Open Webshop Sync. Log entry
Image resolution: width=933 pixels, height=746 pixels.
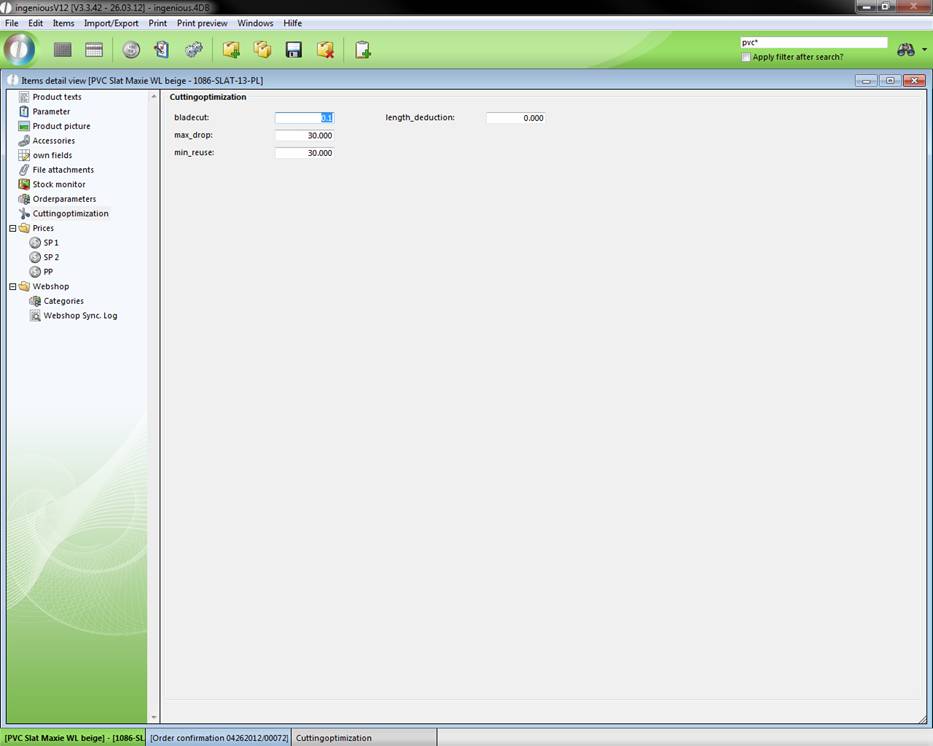point(80,316)
